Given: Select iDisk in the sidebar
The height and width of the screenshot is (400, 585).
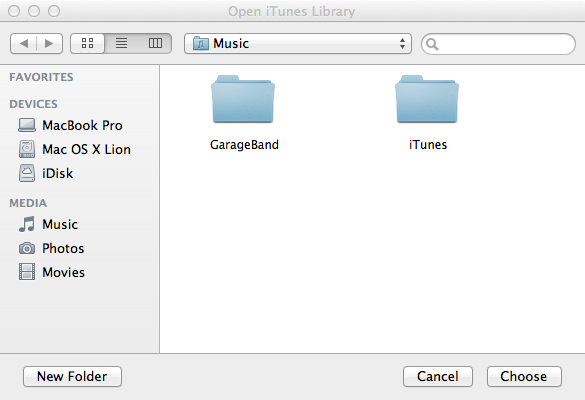Looking at the screenshot, I should pos(79,173).
